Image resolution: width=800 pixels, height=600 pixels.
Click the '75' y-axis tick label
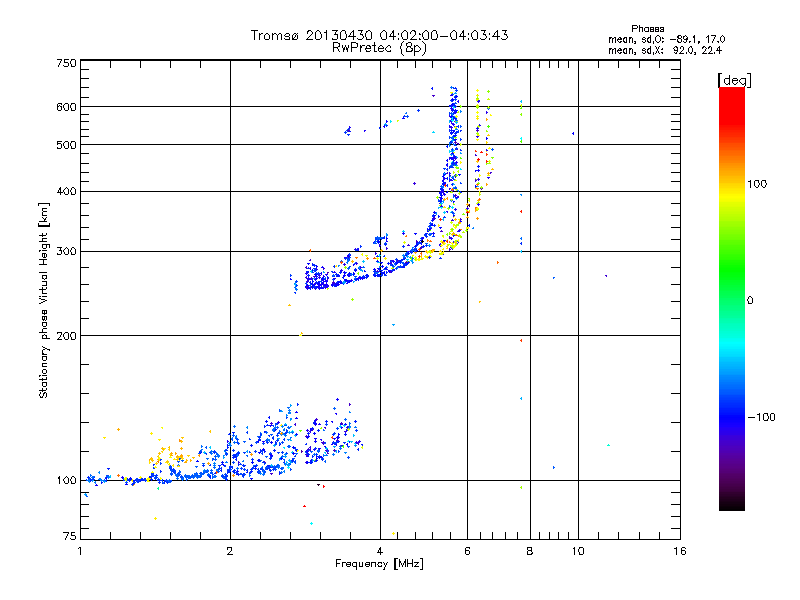point(70,536)
